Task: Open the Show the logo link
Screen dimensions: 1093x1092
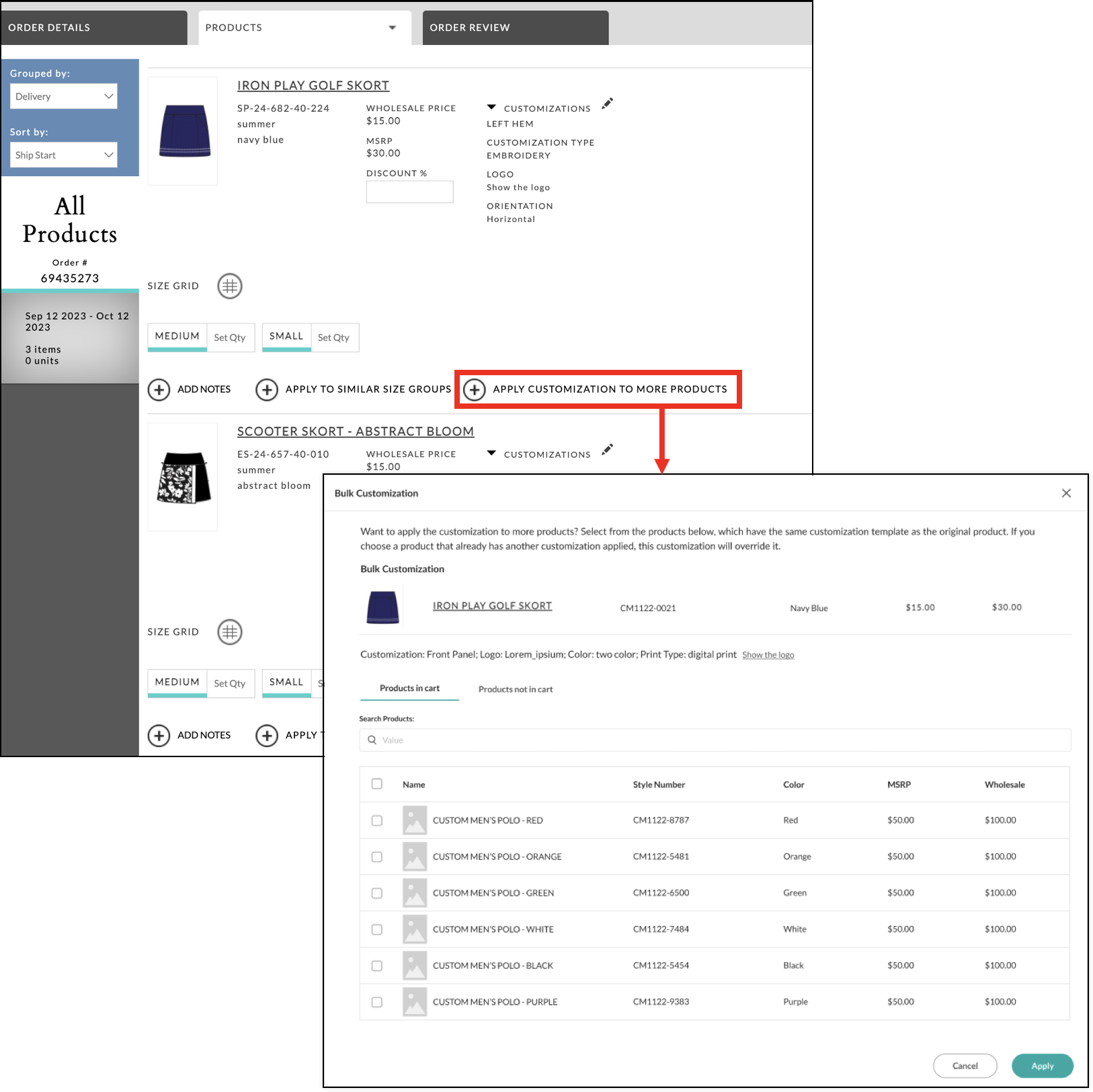Action: coord(768,654)
